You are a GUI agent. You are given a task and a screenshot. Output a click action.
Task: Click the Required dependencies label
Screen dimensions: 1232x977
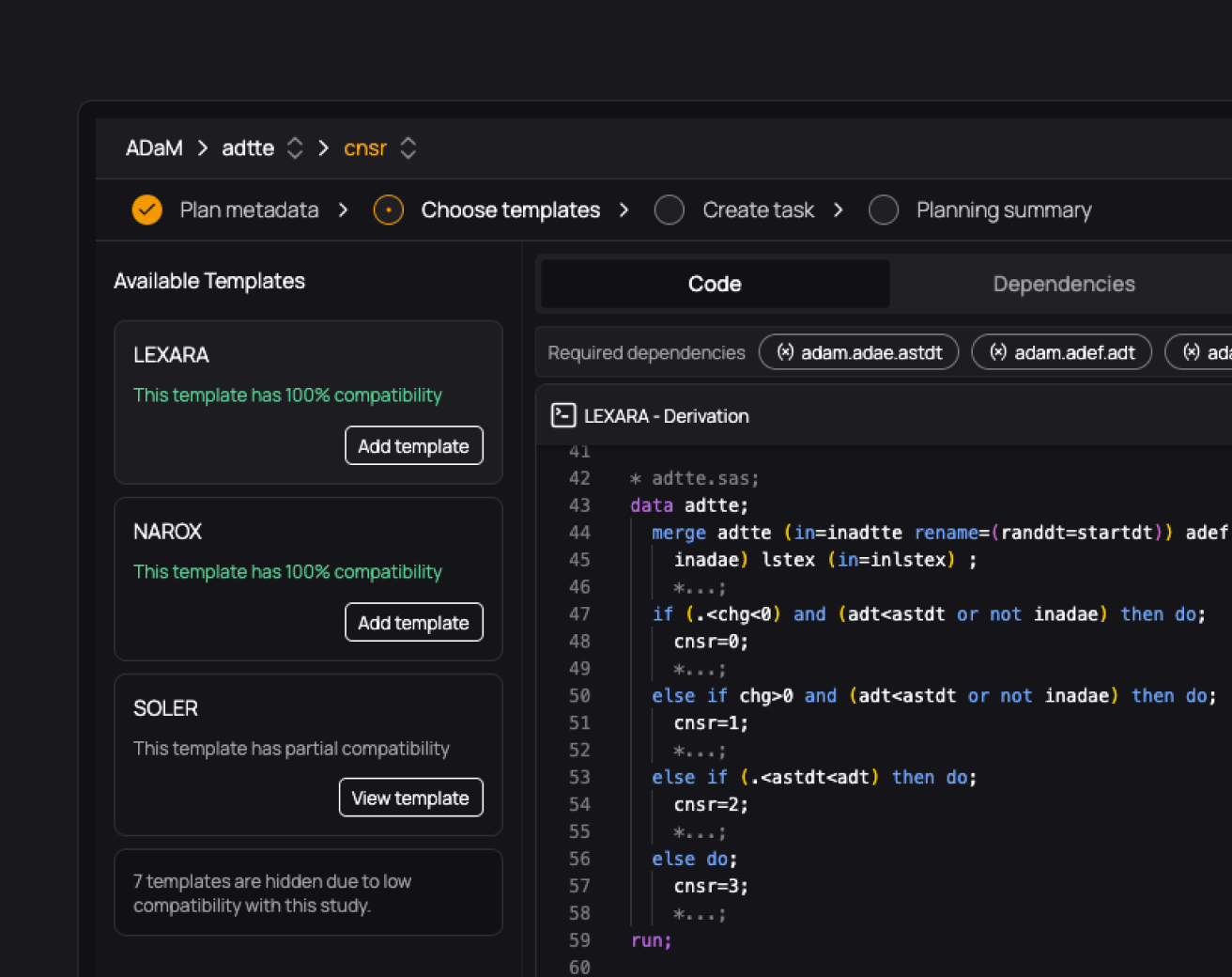(646, 352)
